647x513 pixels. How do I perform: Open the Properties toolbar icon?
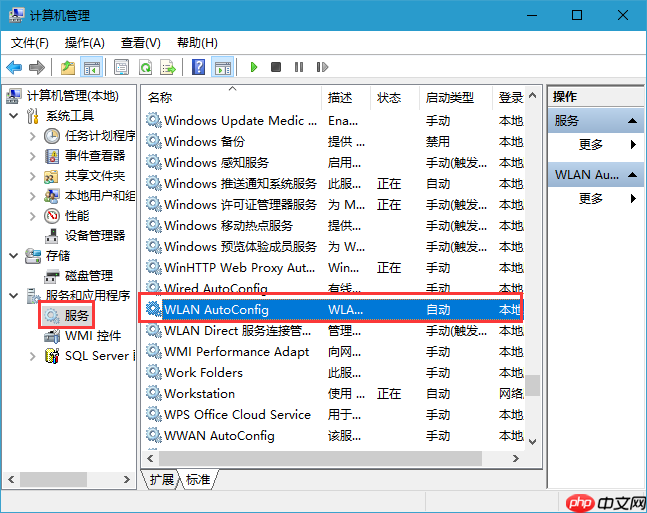pos(121,67)
